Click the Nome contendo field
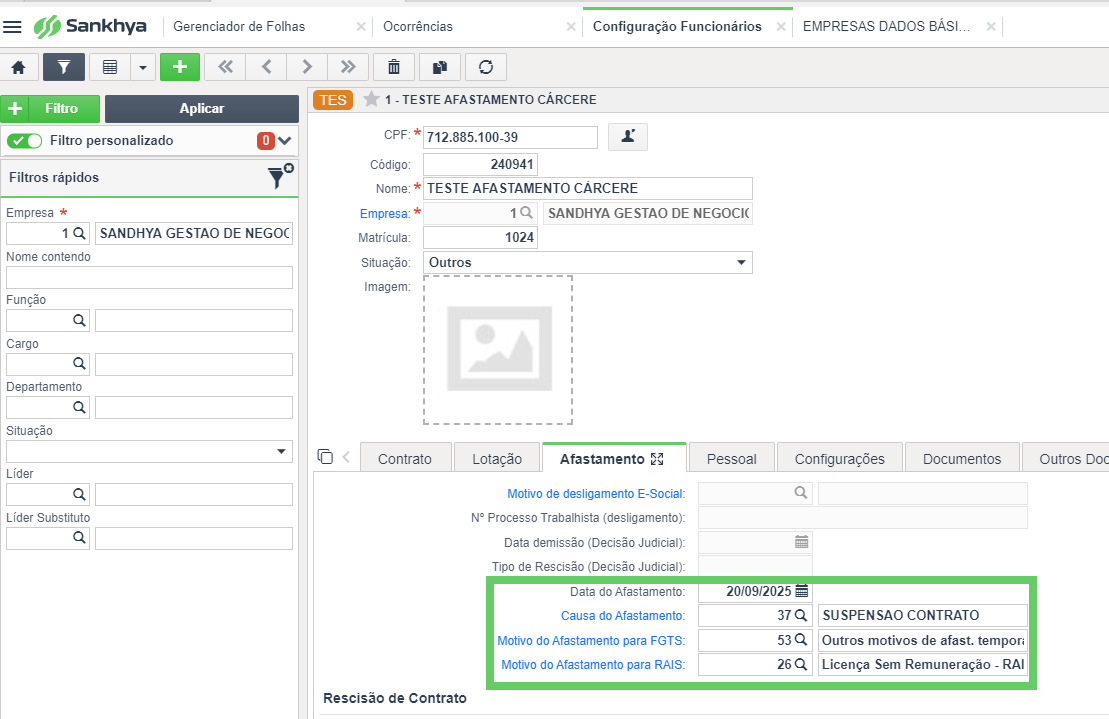Viewport: 1109px width, 719px height. [149, 277]
